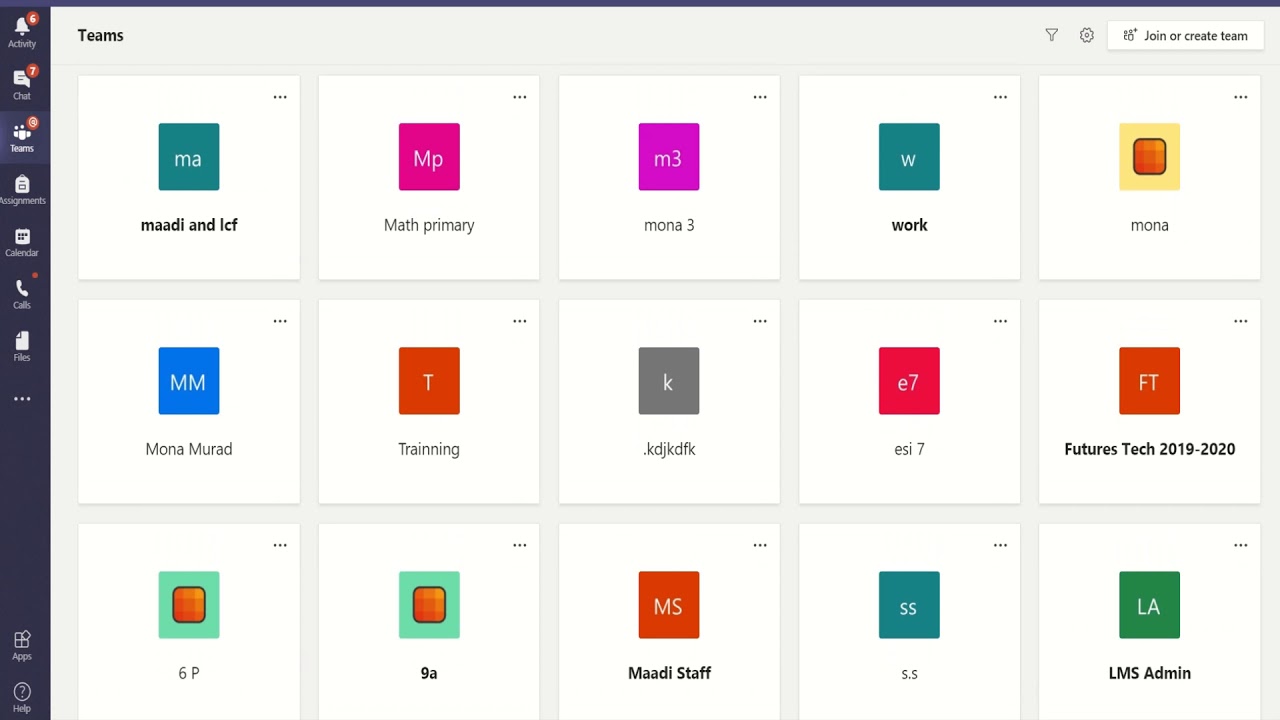Click the Math primary team name
1280x720 pixels.
[x=429, y=225]
